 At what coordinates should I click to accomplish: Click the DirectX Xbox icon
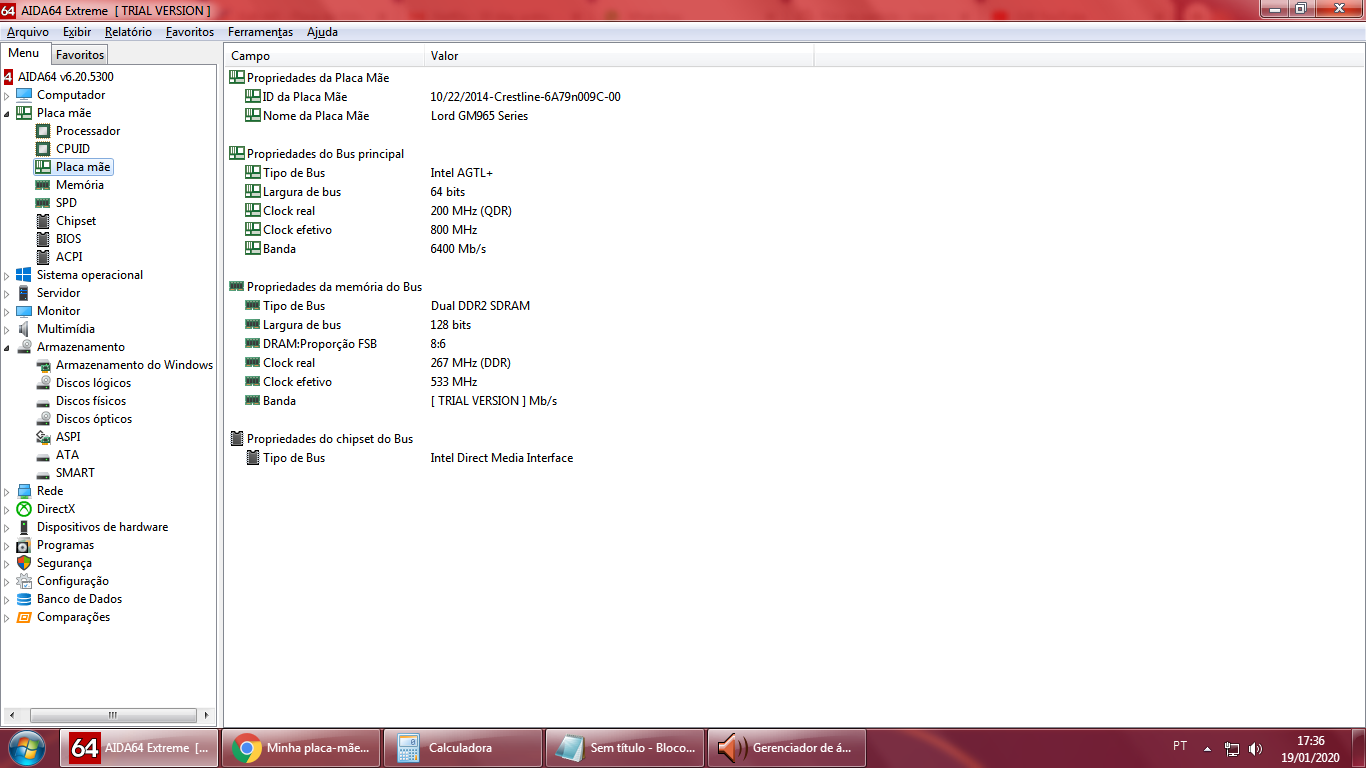pos(24,509)
